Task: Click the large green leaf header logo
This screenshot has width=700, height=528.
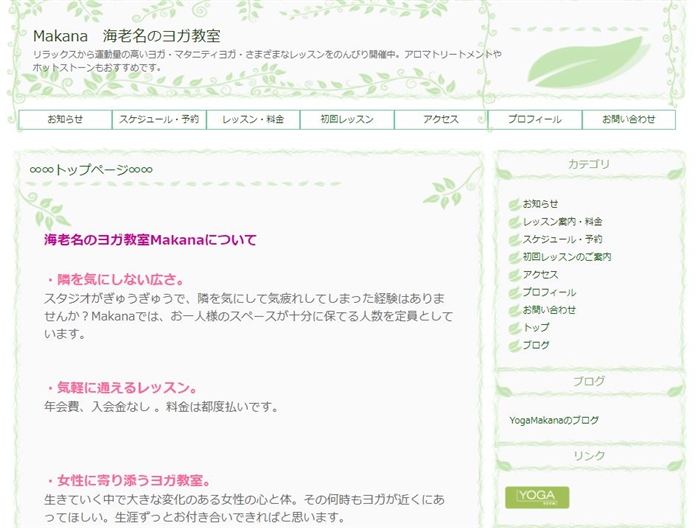Action: 589,62
